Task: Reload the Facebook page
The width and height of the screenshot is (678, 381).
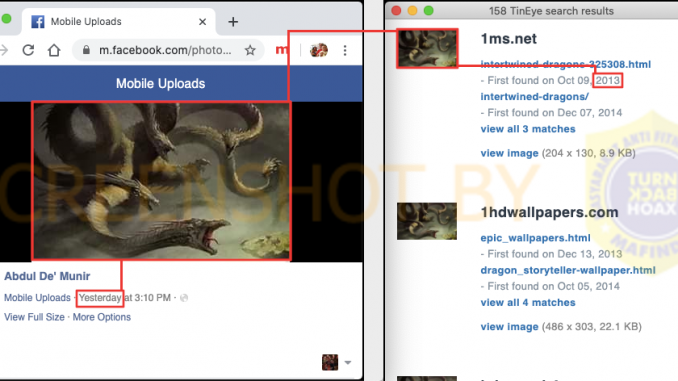Action: tap(28, 50)
